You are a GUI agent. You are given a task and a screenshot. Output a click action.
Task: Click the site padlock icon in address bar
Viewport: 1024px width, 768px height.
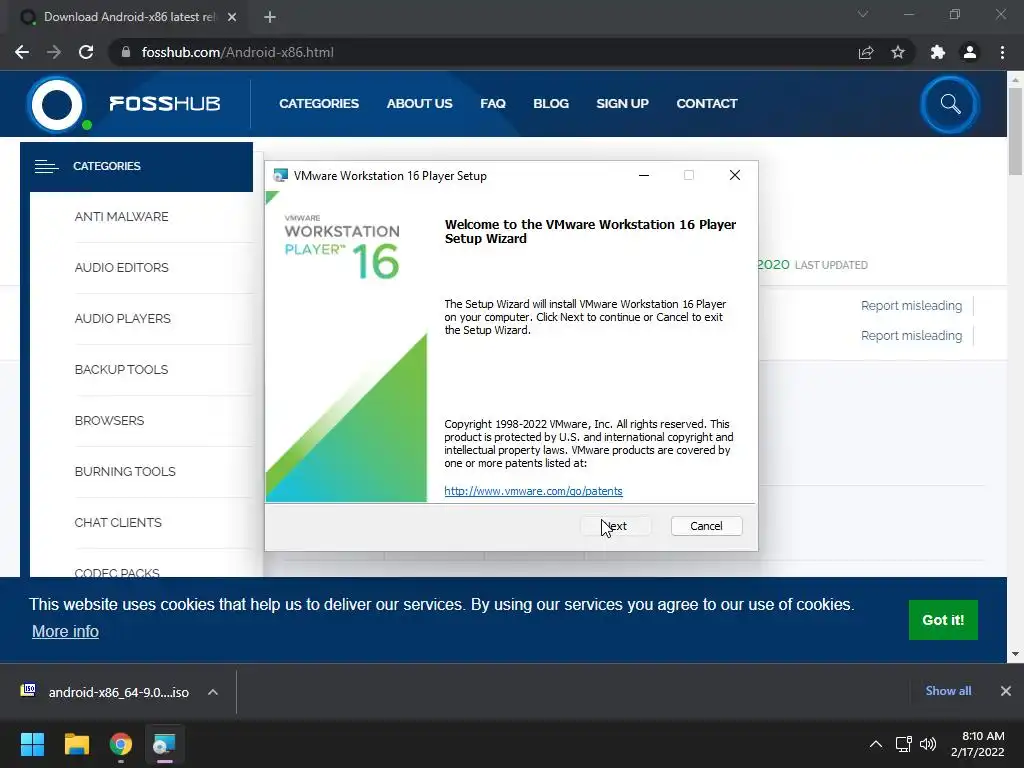pos(126,52)
